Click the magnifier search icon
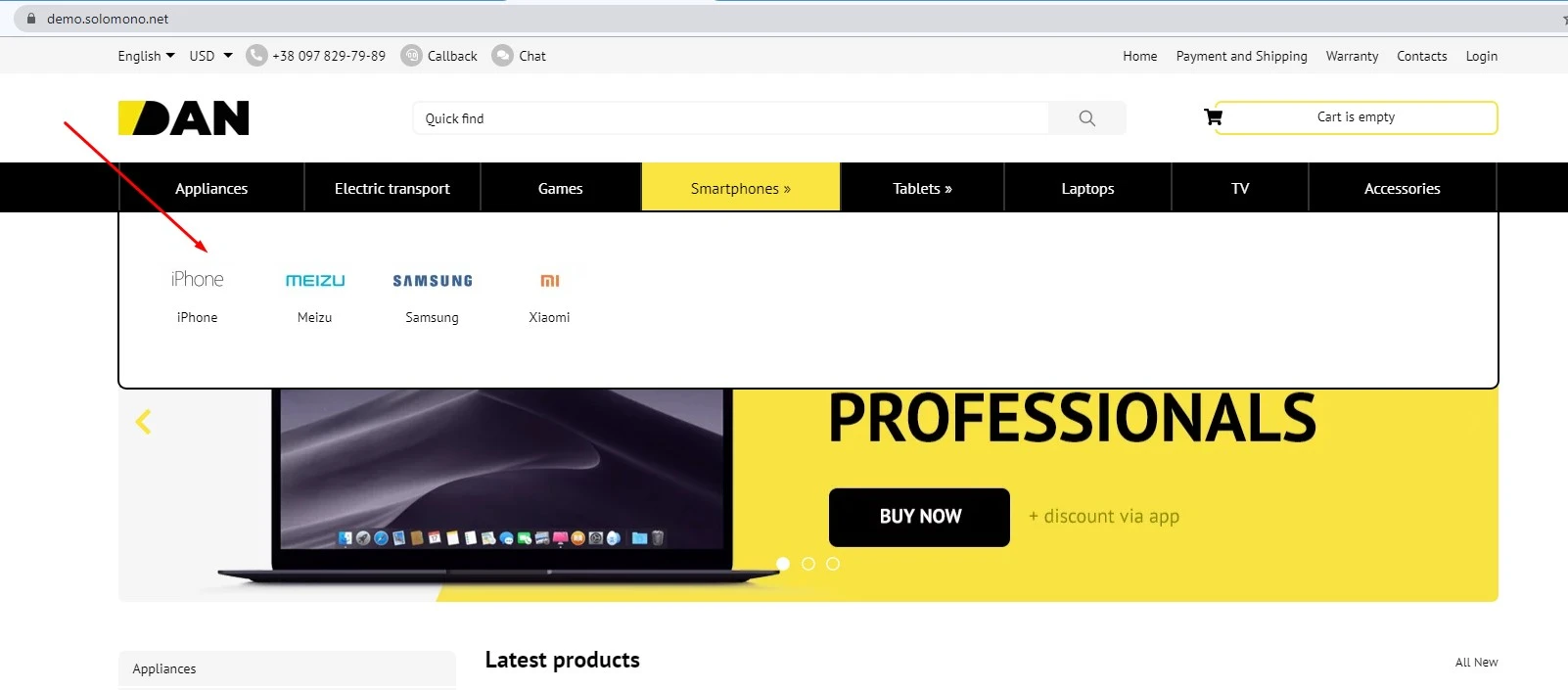The width and height of the screenshot is (1568, 690). 1086,118
